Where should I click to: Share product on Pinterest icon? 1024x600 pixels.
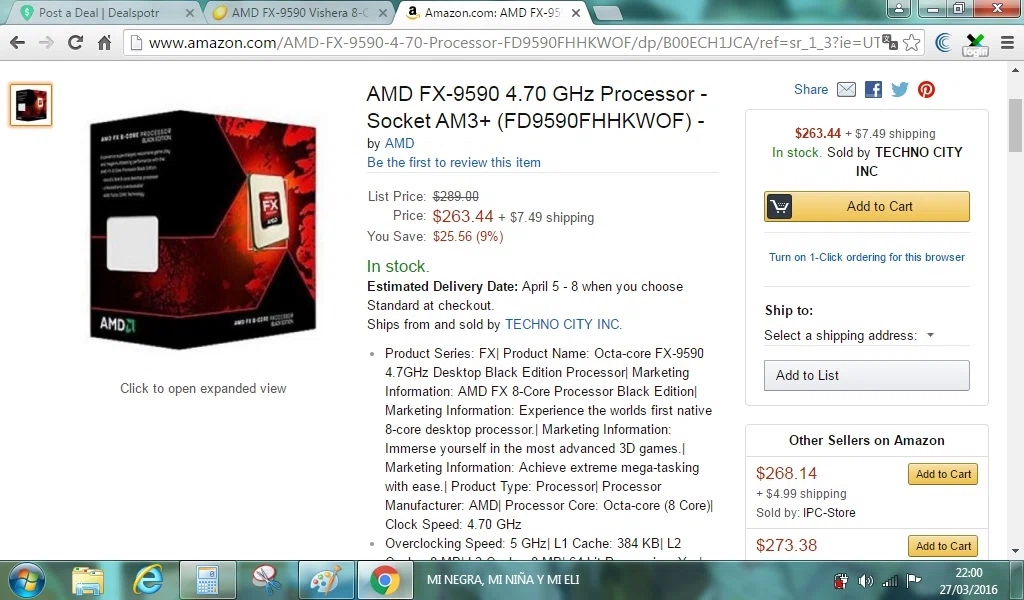tap(926, 89)
